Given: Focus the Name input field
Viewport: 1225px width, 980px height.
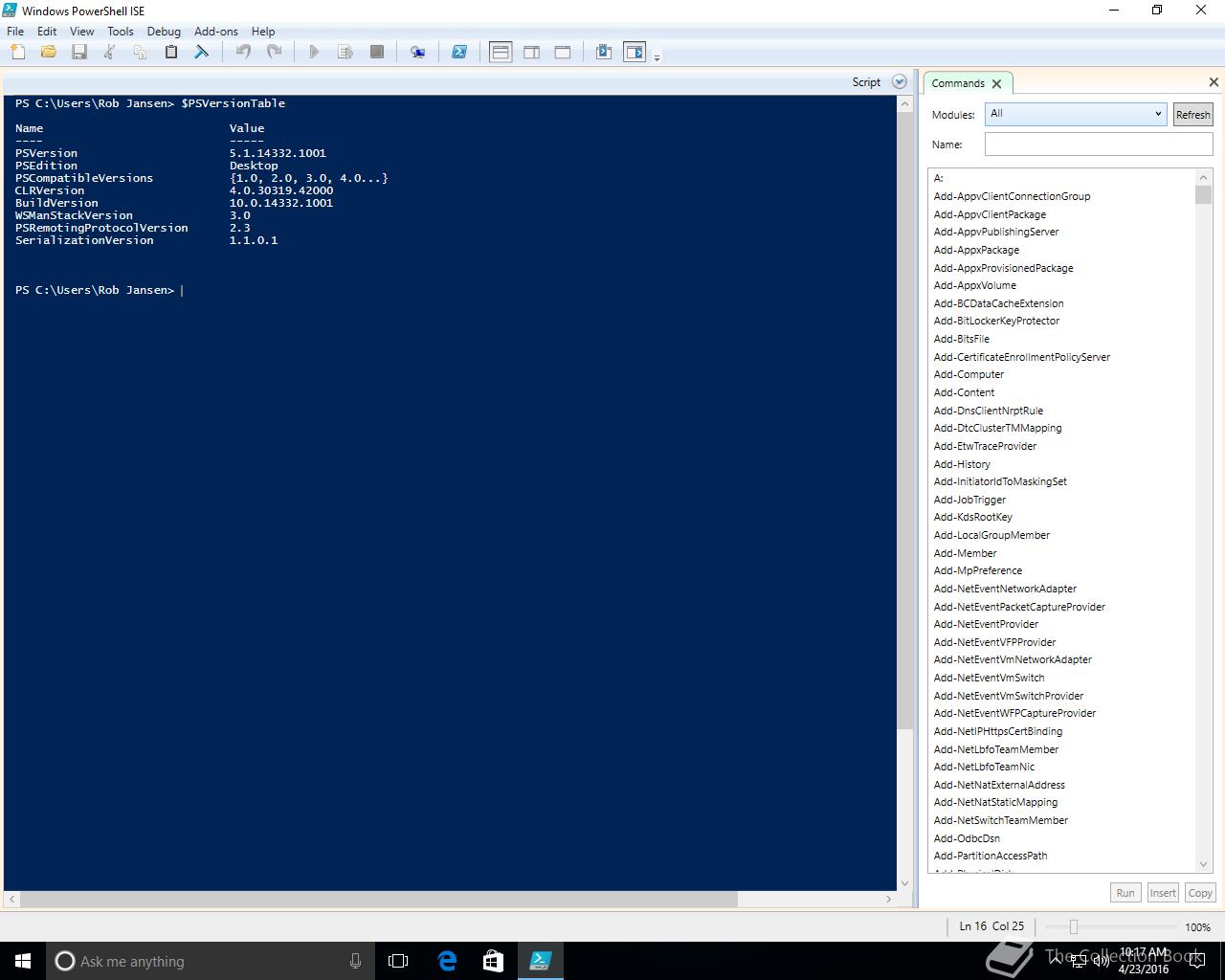Looking at the screenshot, I should pos(1099,145).
